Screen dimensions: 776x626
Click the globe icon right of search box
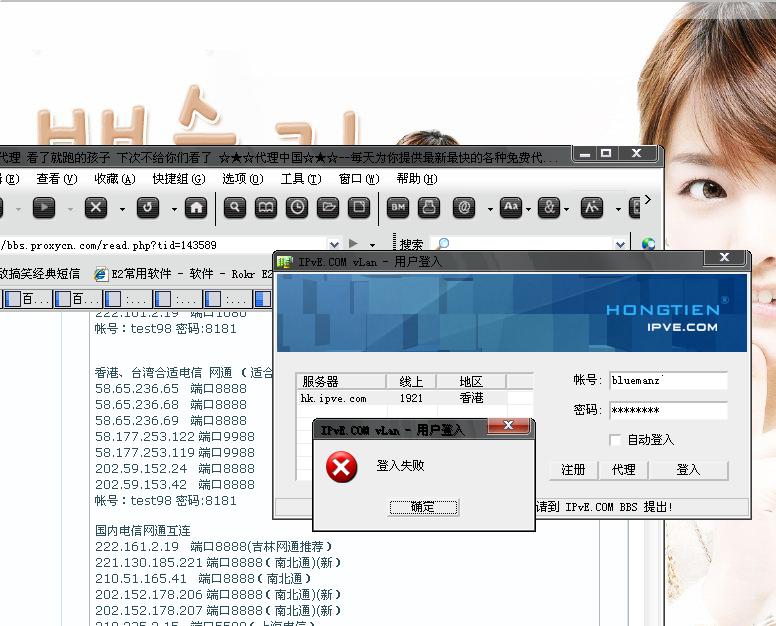coord(648,243)
